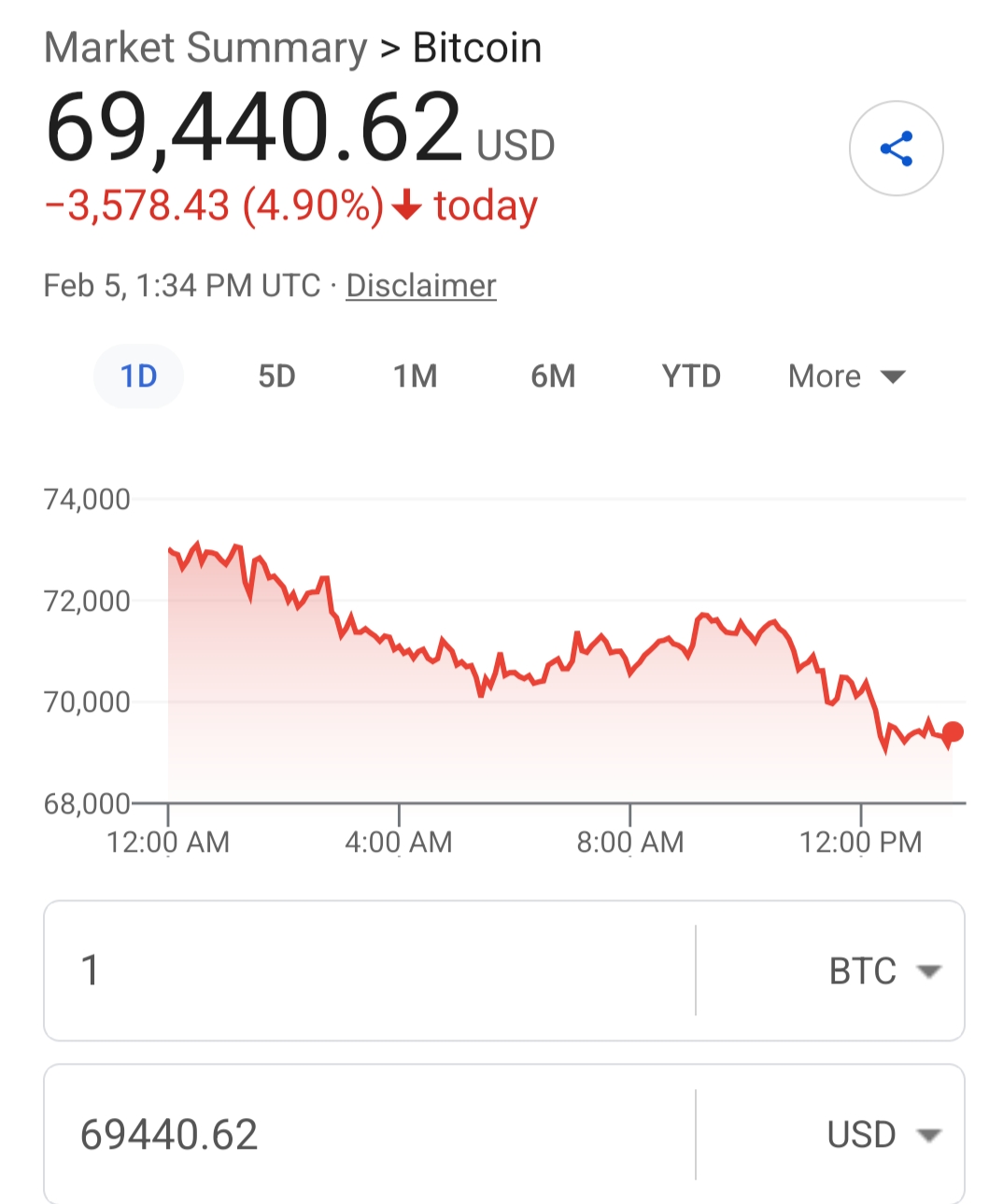Viewport: 989px width, 1204px height.
Task: Click the Bitcoin title in the breadcrumb
Action: (x=477, y=48)
